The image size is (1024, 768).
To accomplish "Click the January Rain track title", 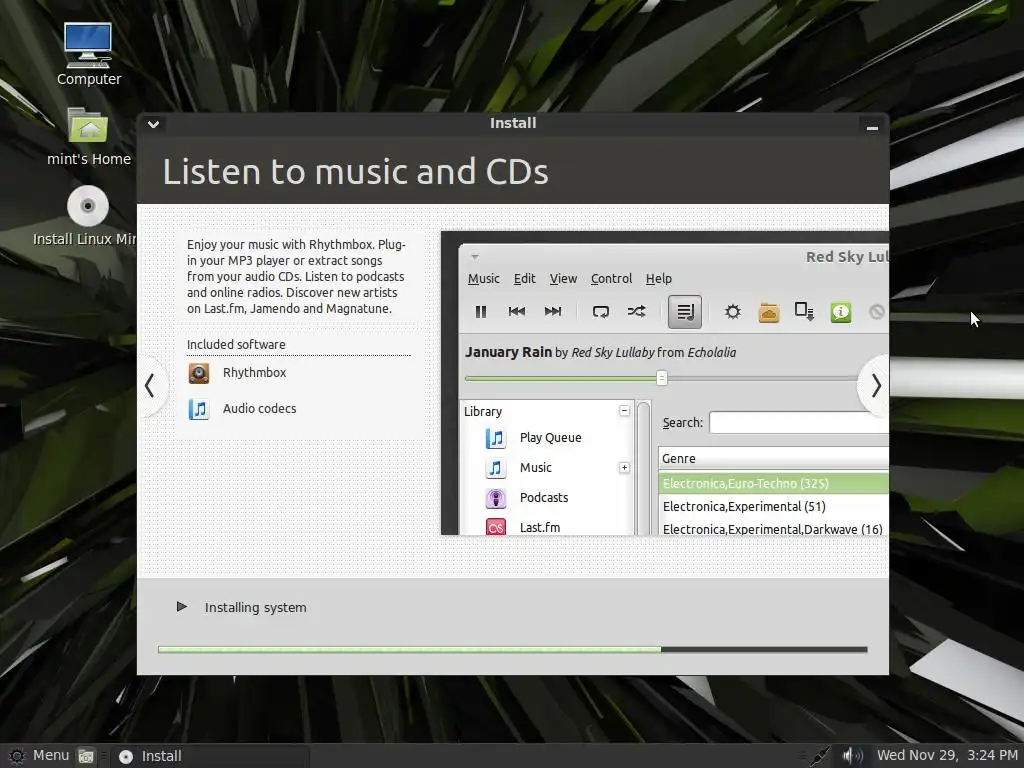I will point(508,352).
